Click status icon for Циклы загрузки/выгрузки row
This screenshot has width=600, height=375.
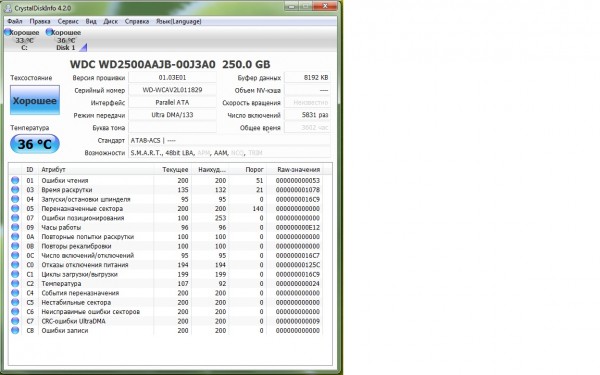tap(15, 274)
